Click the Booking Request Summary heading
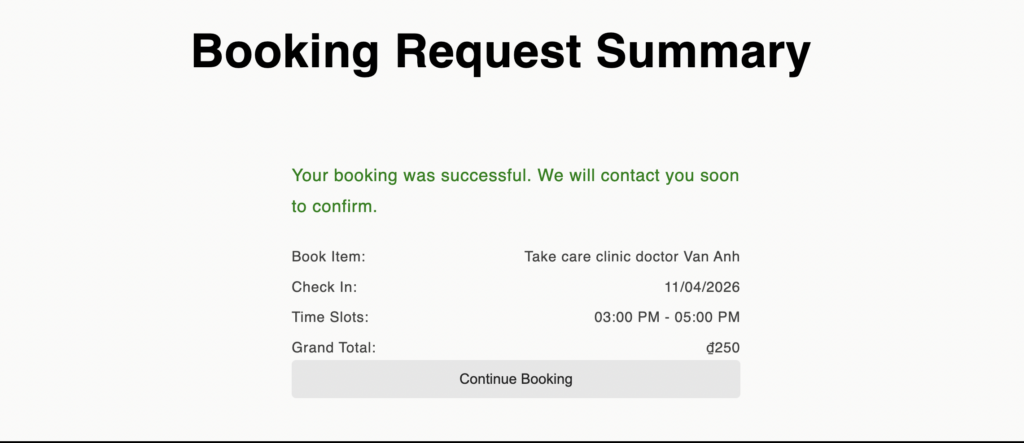Image resolution: width=1024 pixels, height=443 pixels. click(x=500, y=51)
